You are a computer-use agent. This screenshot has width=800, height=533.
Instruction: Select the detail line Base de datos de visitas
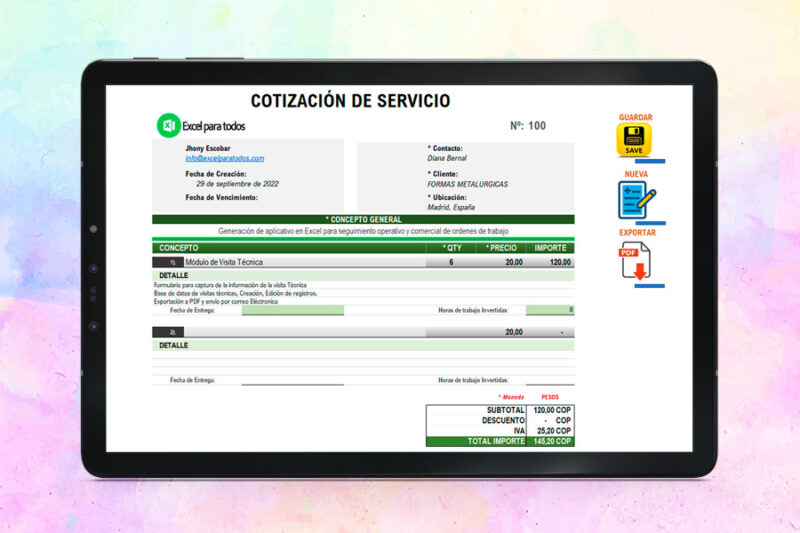coord(236,293)
